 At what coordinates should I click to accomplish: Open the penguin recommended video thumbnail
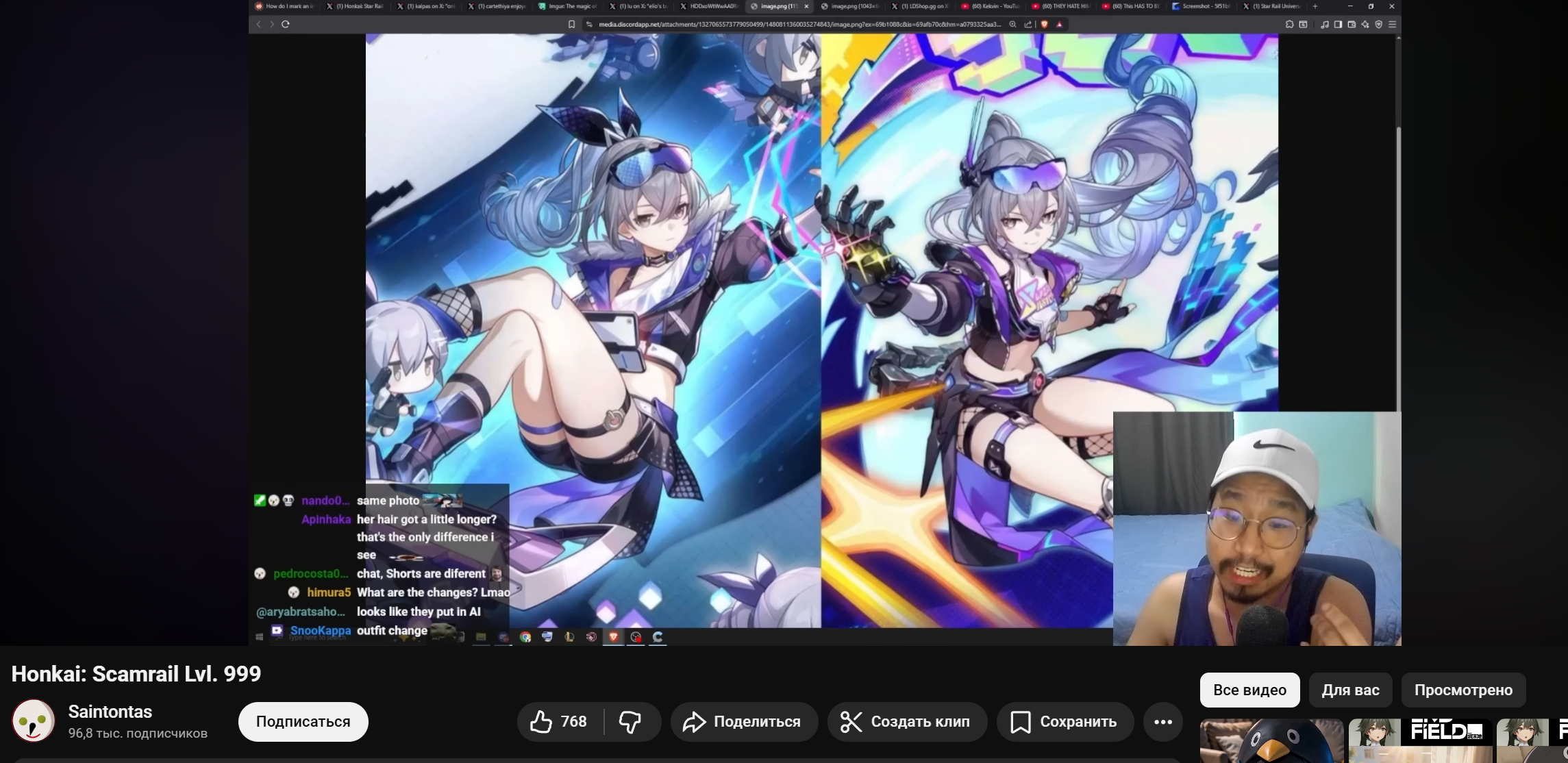(x=1271, y=741)
